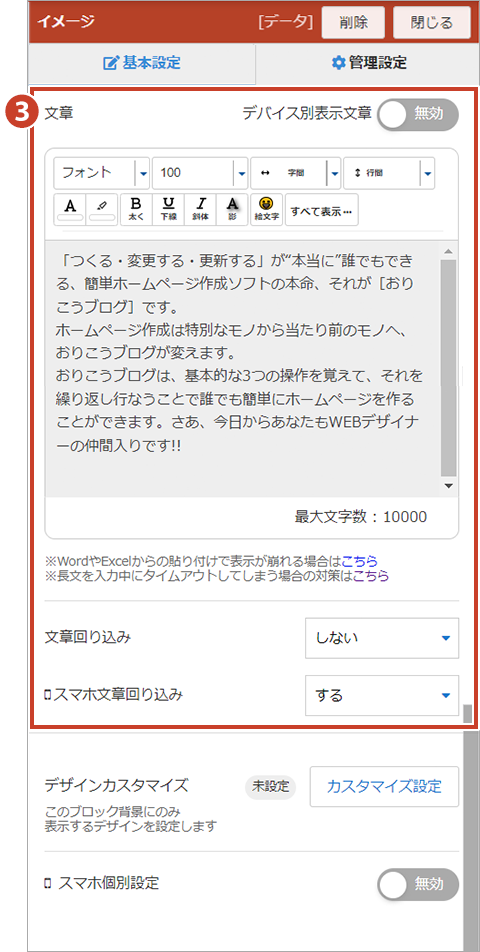Viewport: 480px width, 952px height.
Task: Toggle デバイス別表示文章 switch
Action: click(418, 115)
